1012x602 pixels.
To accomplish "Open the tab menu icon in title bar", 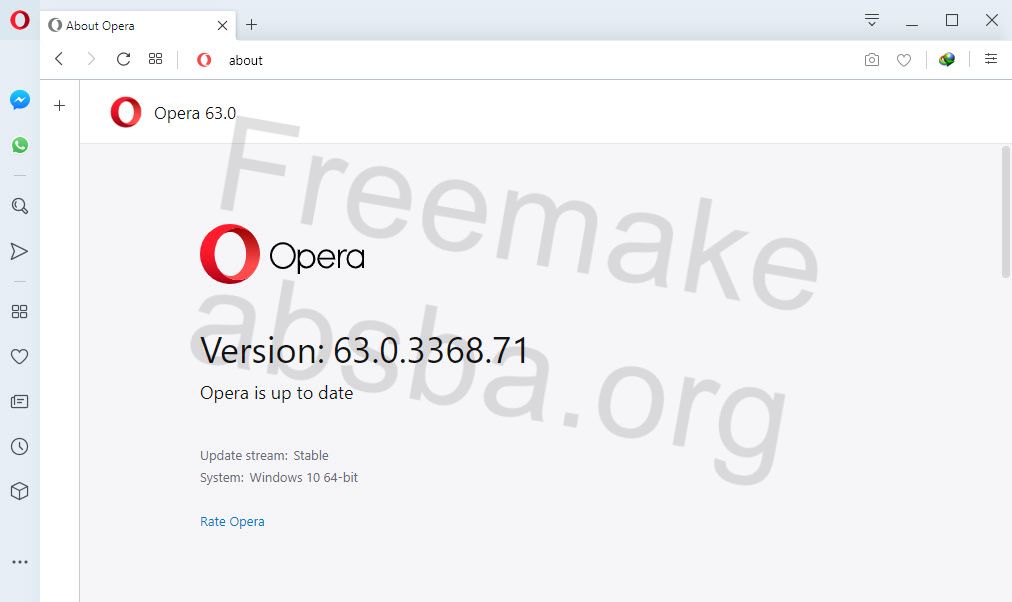I will click(x=872, y=20).
